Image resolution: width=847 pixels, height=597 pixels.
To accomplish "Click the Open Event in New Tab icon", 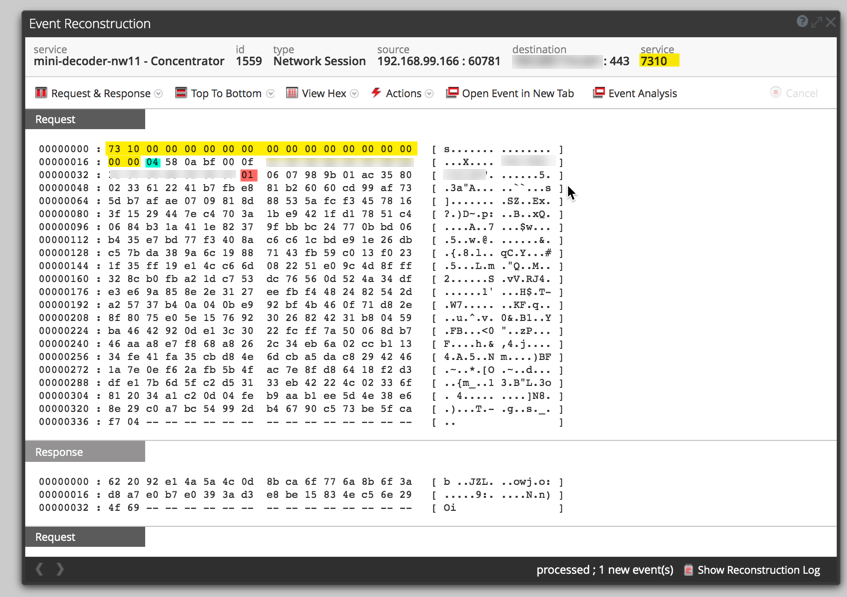I will coord(452,93).
